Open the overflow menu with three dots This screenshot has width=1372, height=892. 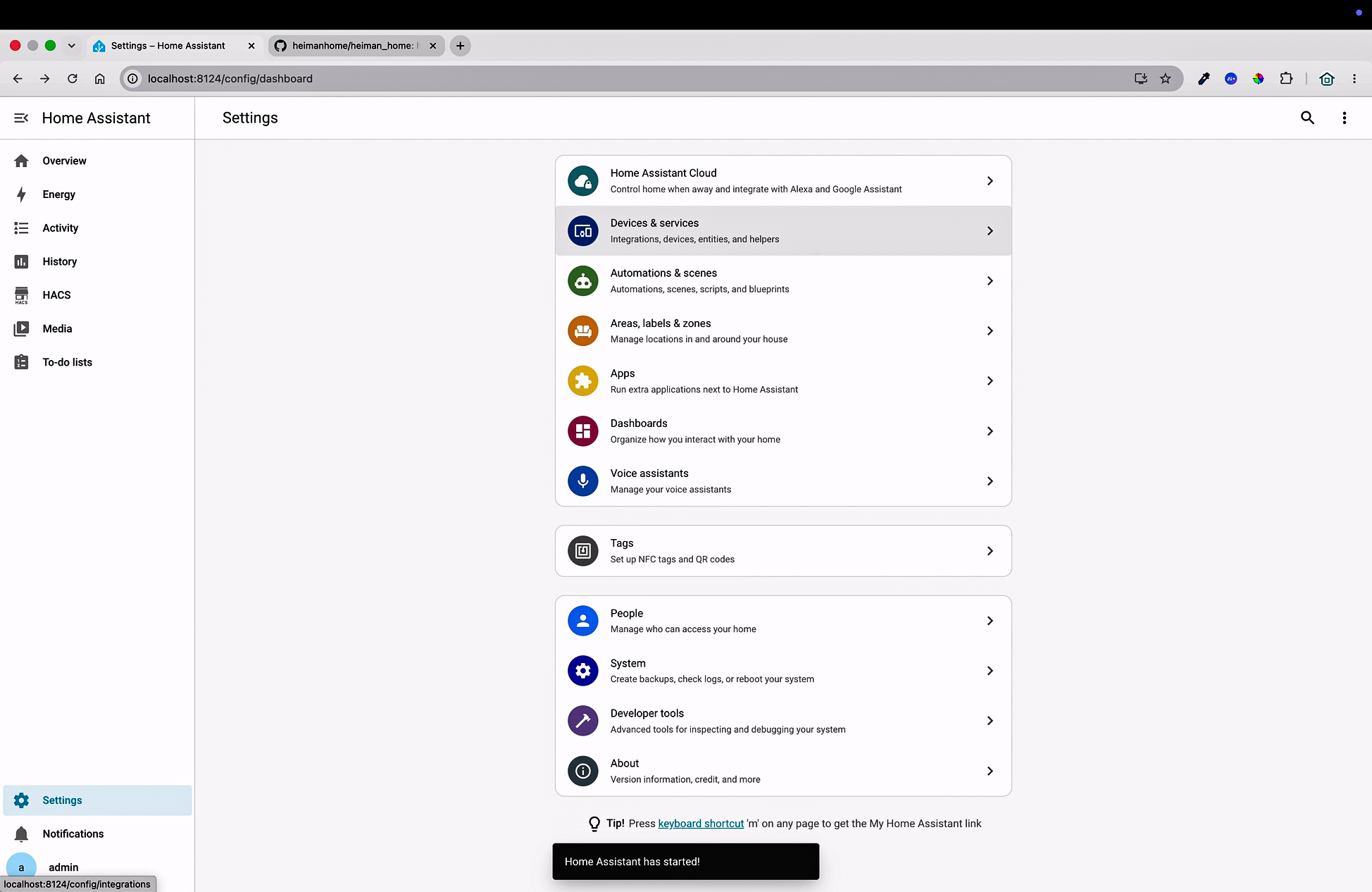pyautogui.click(x=1345, y=118)
